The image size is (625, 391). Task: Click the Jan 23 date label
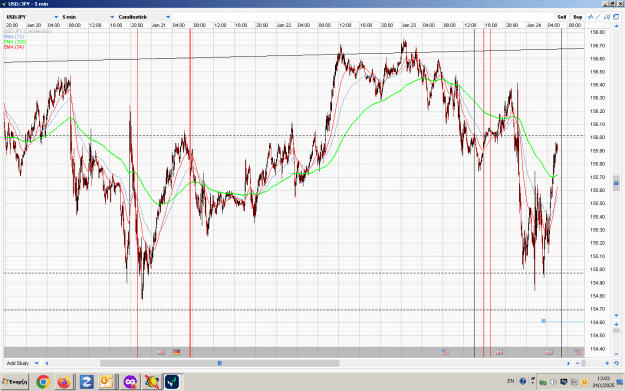409,25
